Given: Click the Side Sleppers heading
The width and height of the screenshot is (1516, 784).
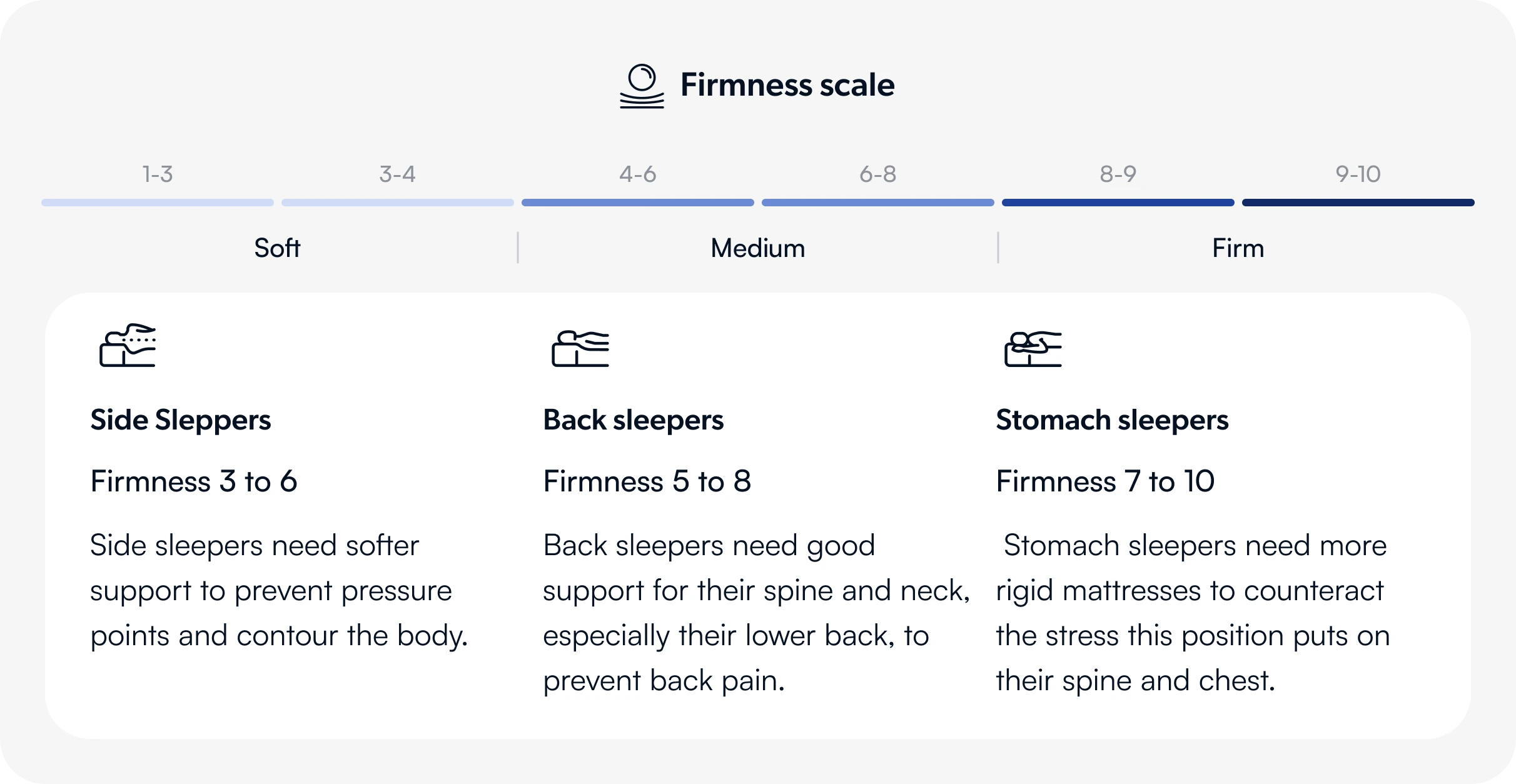Looking at the screenshot, I should click(181, 420).
